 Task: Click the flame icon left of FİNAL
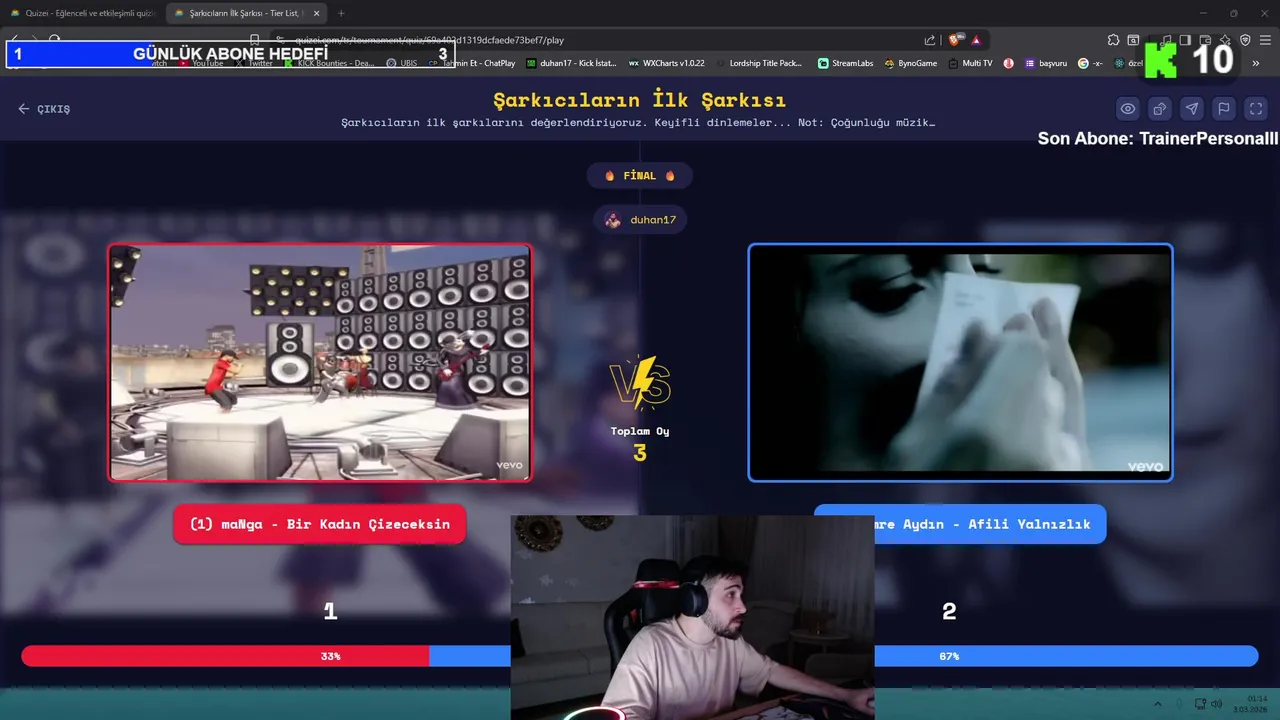609,176
